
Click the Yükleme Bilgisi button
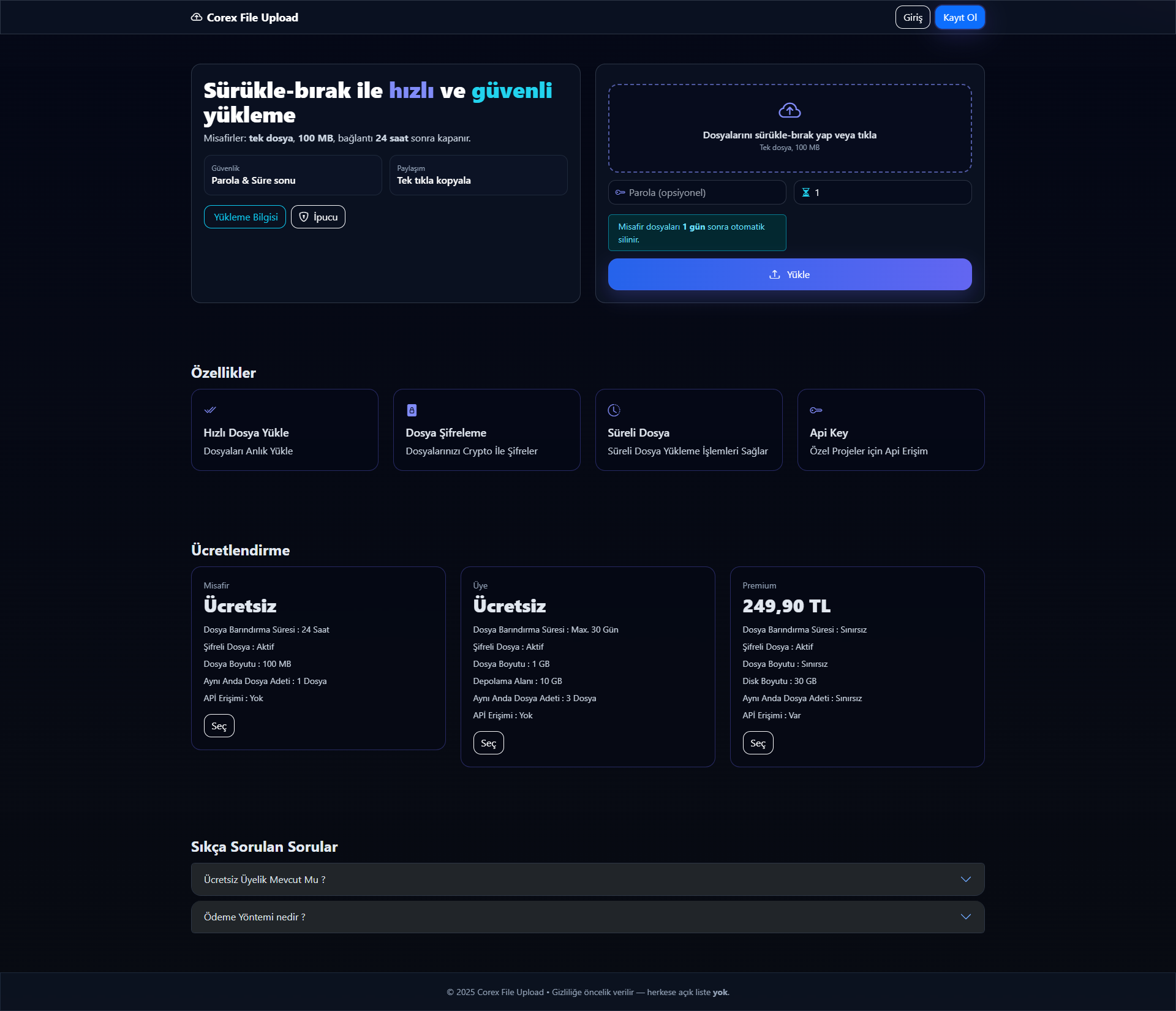245,217
